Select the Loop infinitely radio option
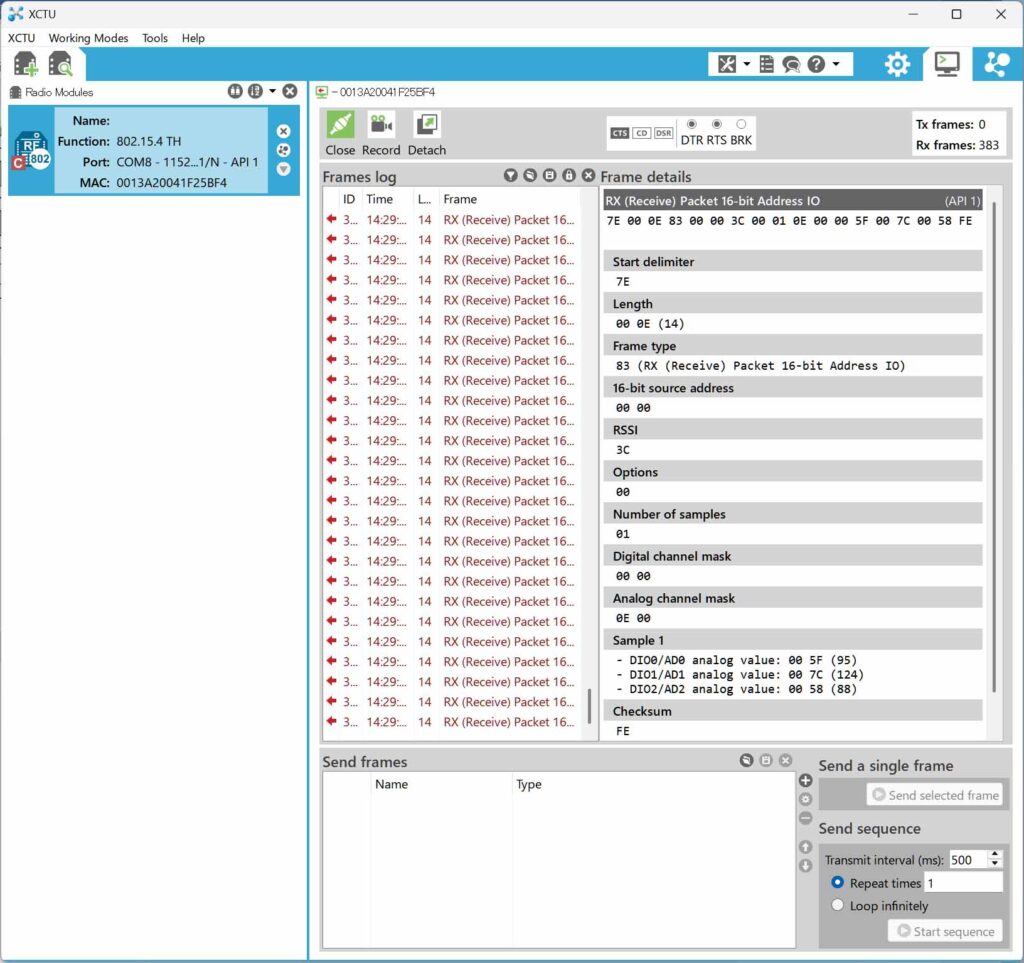1024x963 pixels. [x=837, y=906]
